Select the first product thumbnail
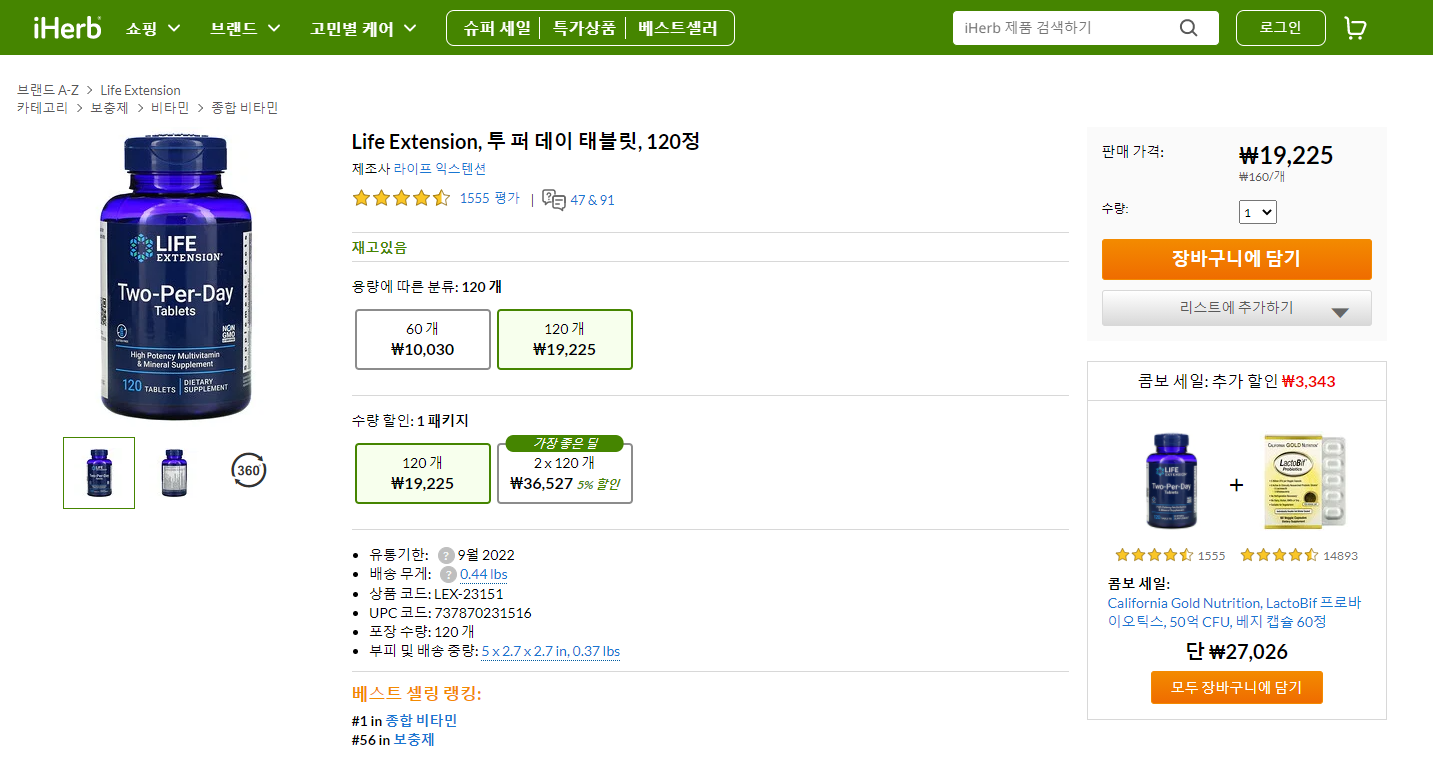The height and width of the screenshot is (768, 1433). coord(99,473)
